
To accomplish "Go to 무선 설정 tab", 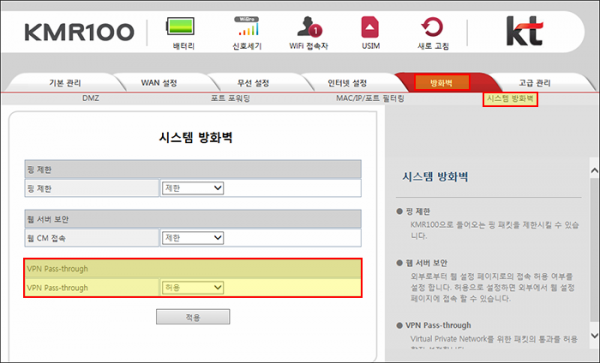I will [x=253, y=83].
